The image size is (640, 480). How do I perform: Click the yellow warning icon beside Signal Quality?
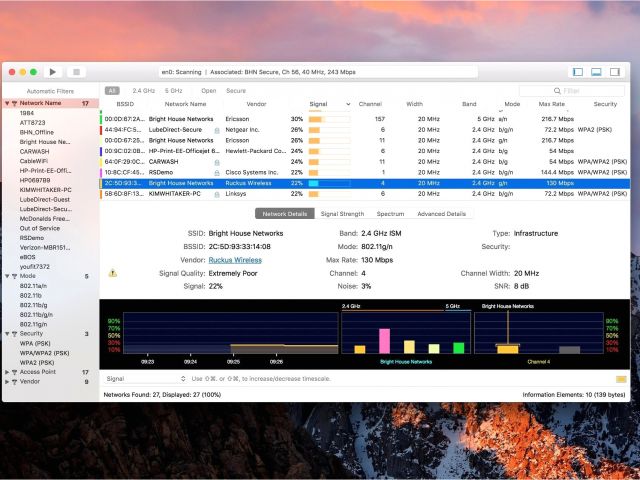click(112, 272)
